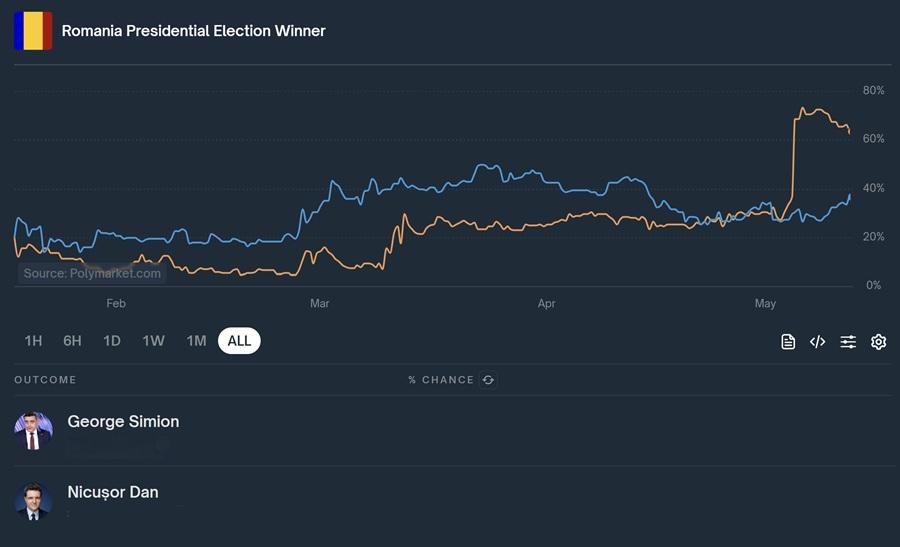Click the Source: Polymarket.com label
This screenshot has width=900, height=547.
pyautogui.click(x=92, y=273)
